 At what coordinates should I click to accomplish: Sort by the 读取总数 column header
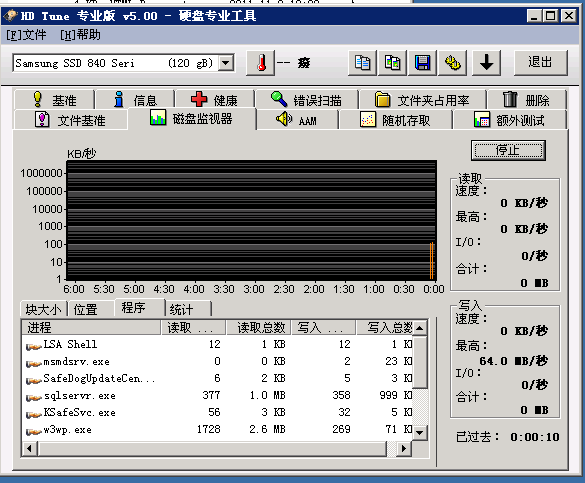click(259, 327)
